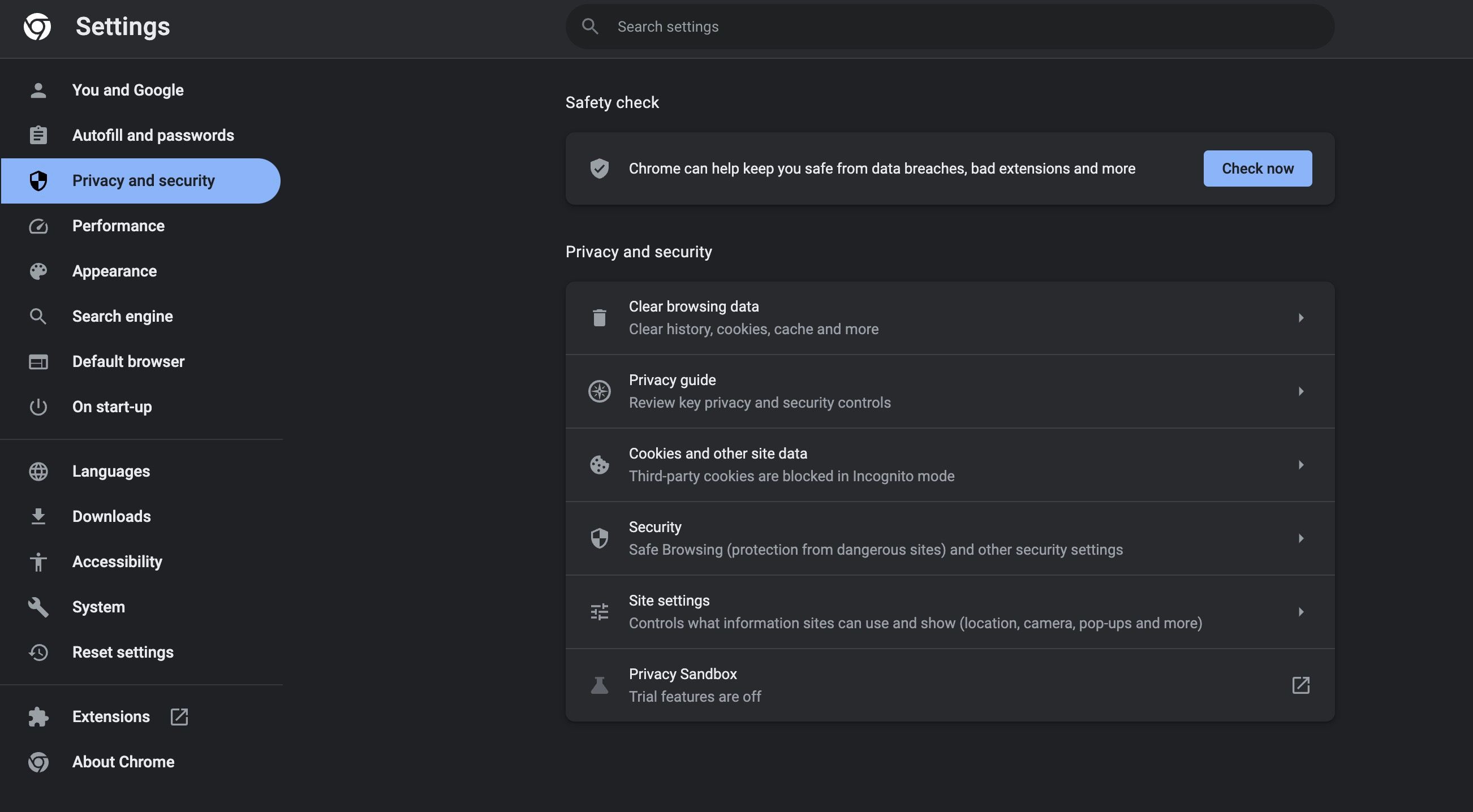Open the You and Google section

(127, 90)
